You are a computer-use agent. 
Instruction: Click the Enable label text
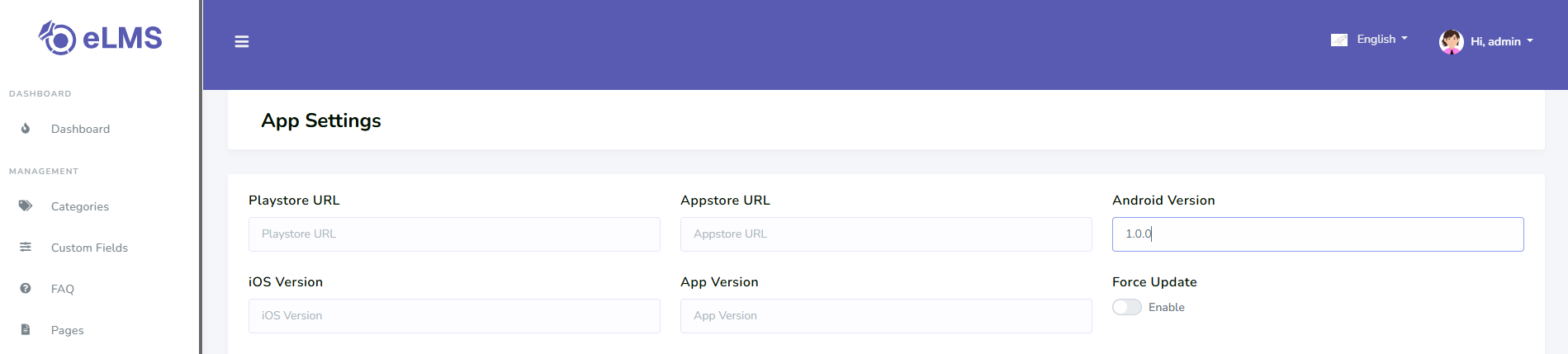(1167, 307)
